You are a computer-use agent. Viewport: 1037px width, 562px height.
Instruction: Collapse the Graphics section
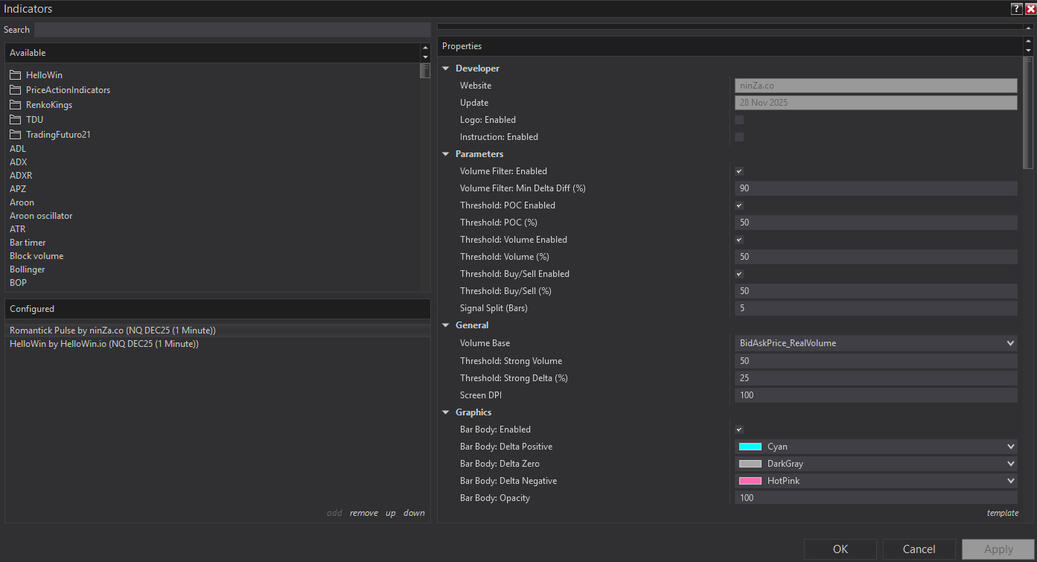(446, 412)
